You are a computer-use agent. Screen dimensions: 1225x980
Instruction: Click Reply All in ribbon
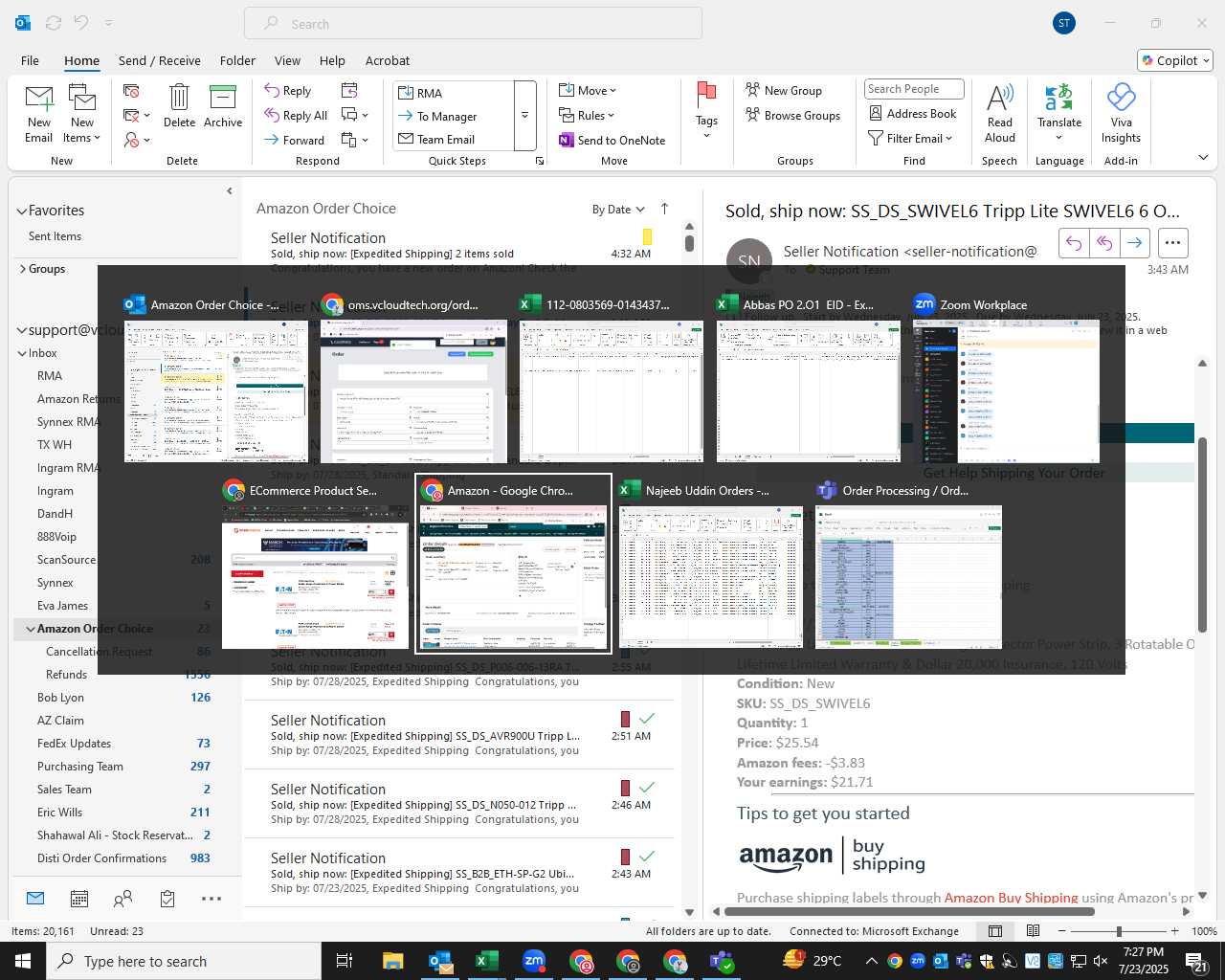(x=296, y=116)
